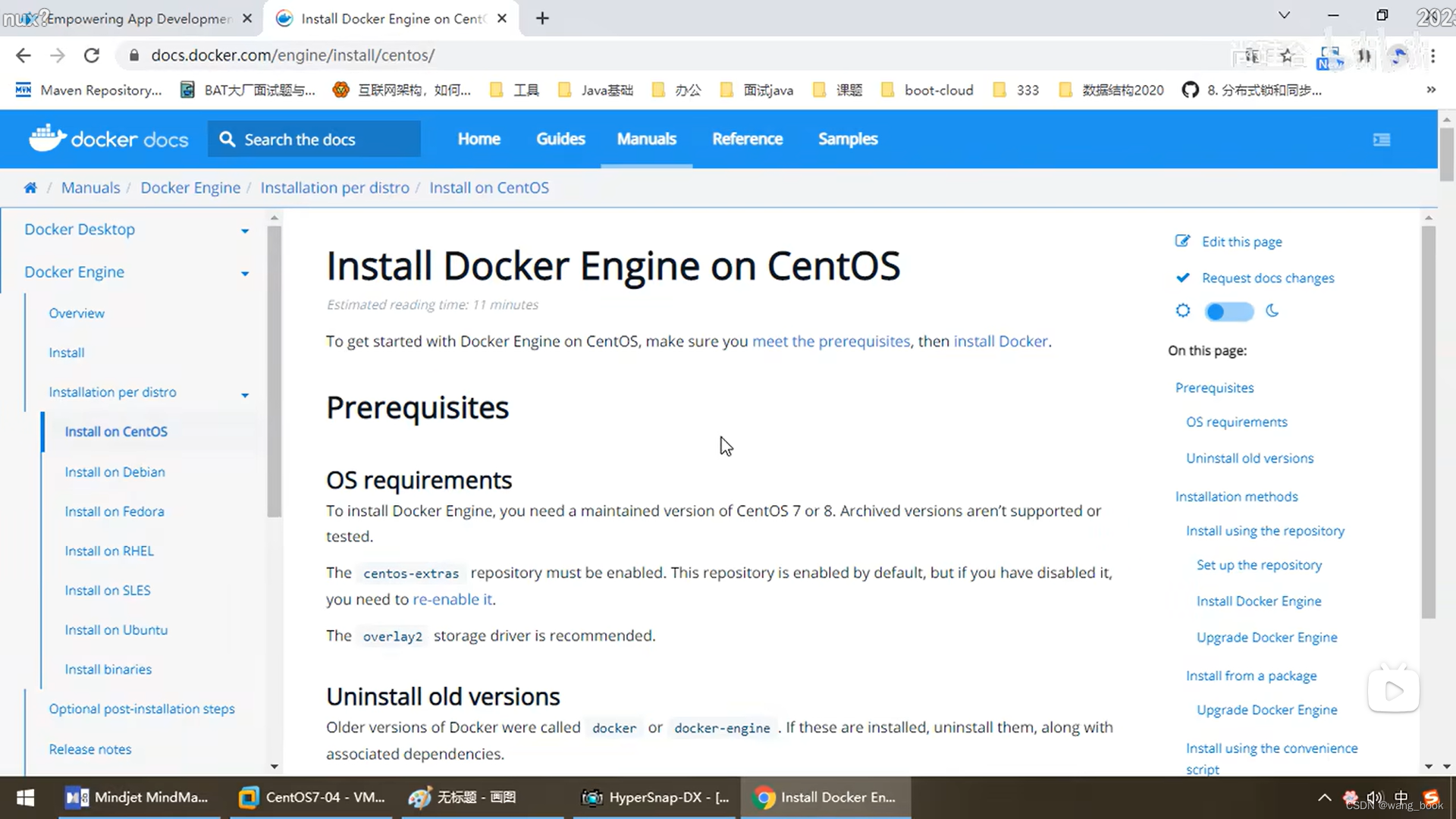1456x819 pixels.
Task: Follow the 're-enable it' link
Action: [x=453, y=599]
